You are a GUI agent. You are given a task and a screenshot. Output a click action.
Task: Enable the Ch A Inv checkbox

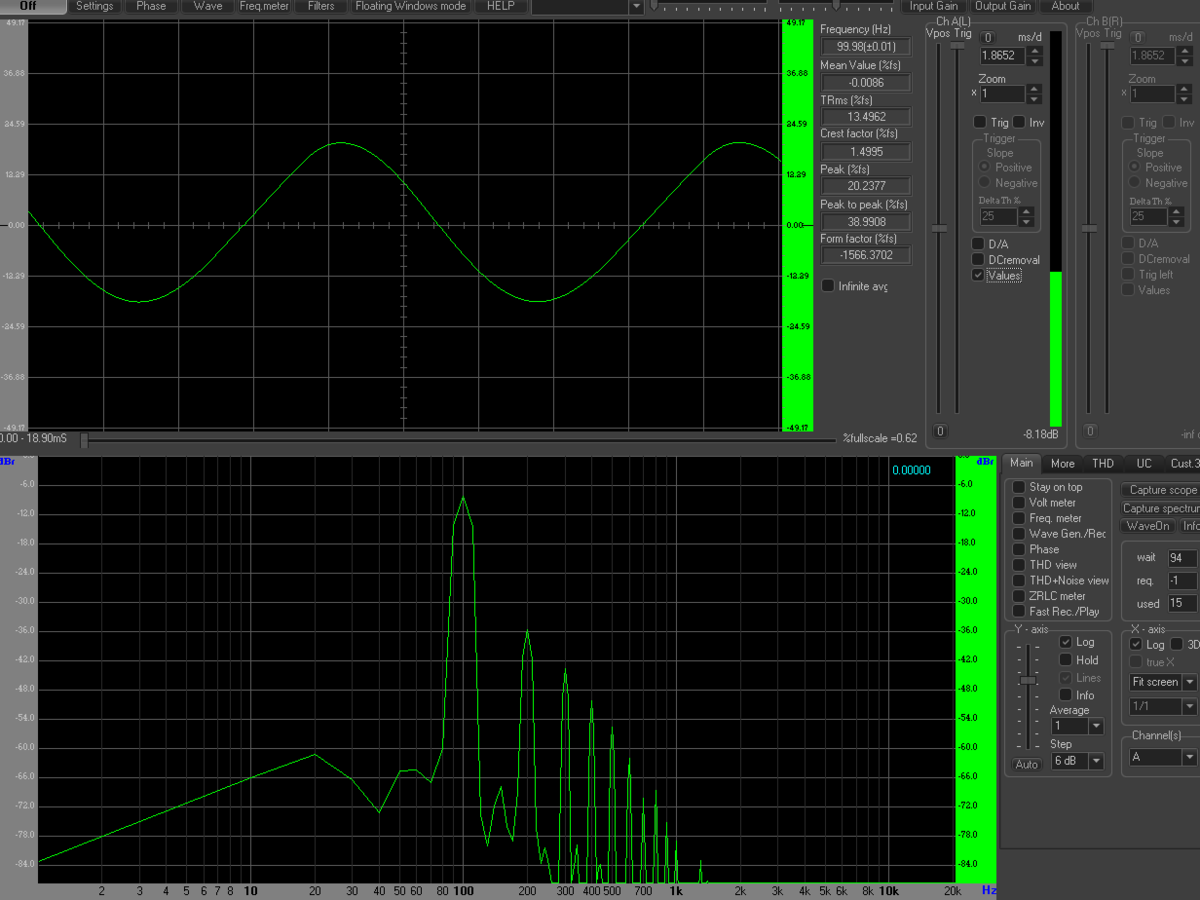click(x=1019, y=122)
